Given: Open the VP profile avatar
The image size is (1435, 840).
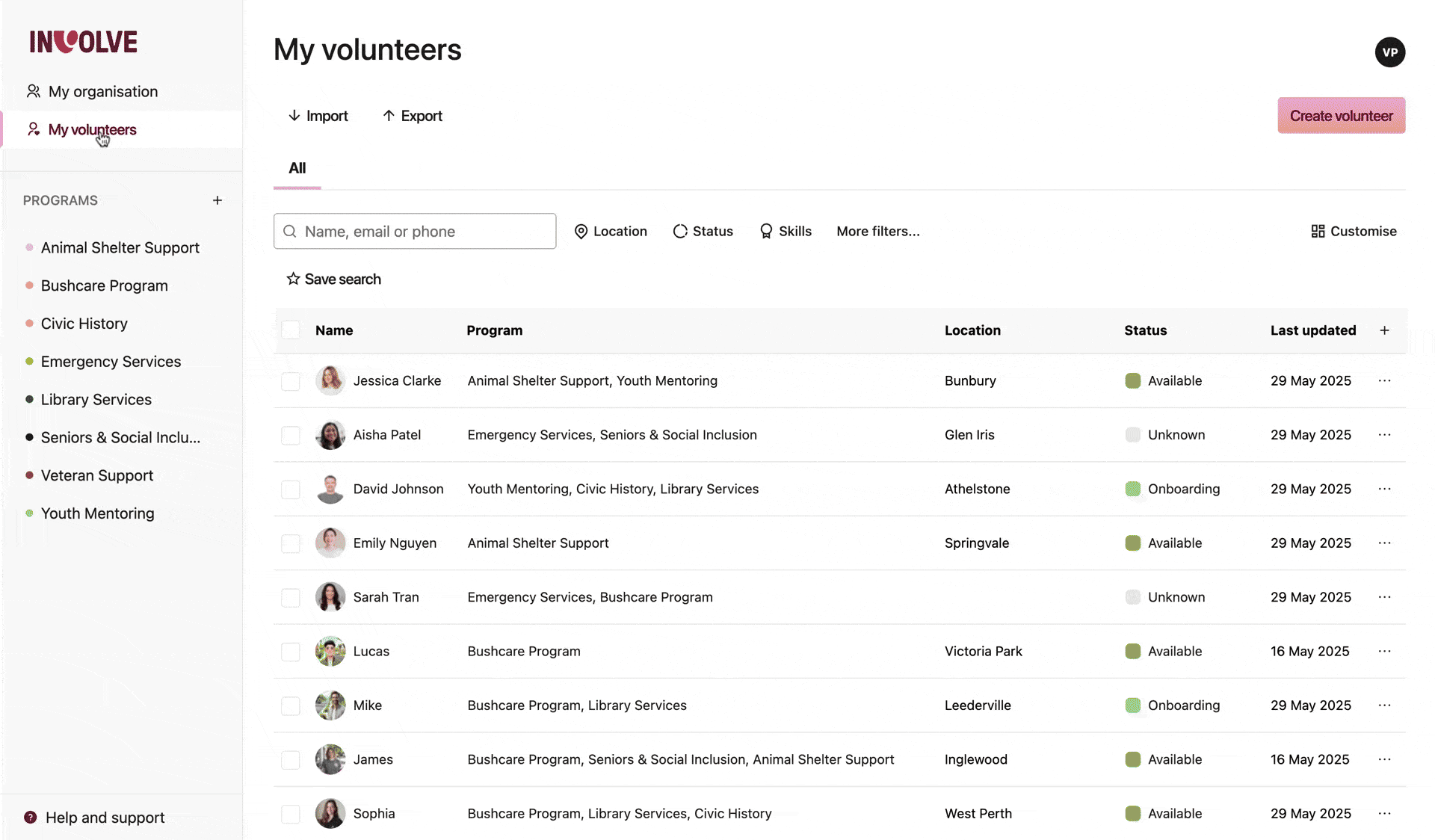Looking at the screenshot, I should pos(1389,52).
